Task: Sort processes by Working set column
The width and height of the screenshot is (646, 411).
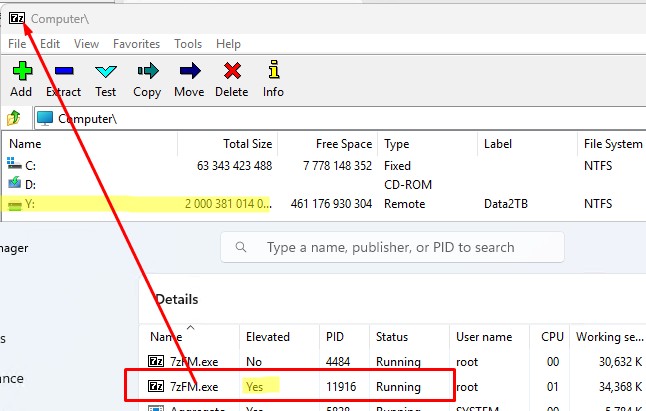Action: [608, 337]
